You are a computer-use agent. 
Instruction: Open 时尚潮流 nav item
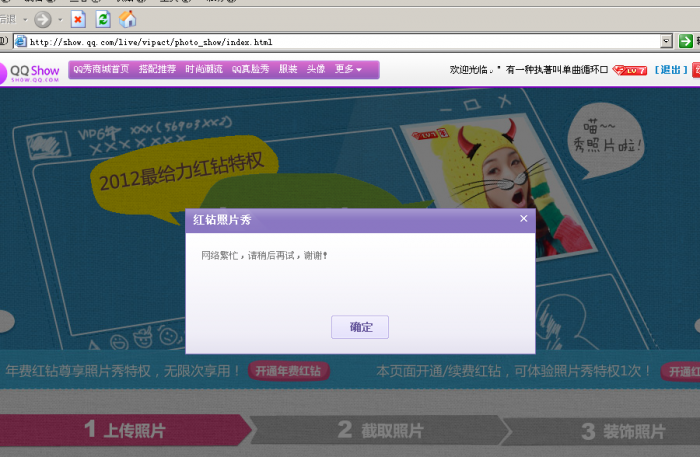coord(204,69)
